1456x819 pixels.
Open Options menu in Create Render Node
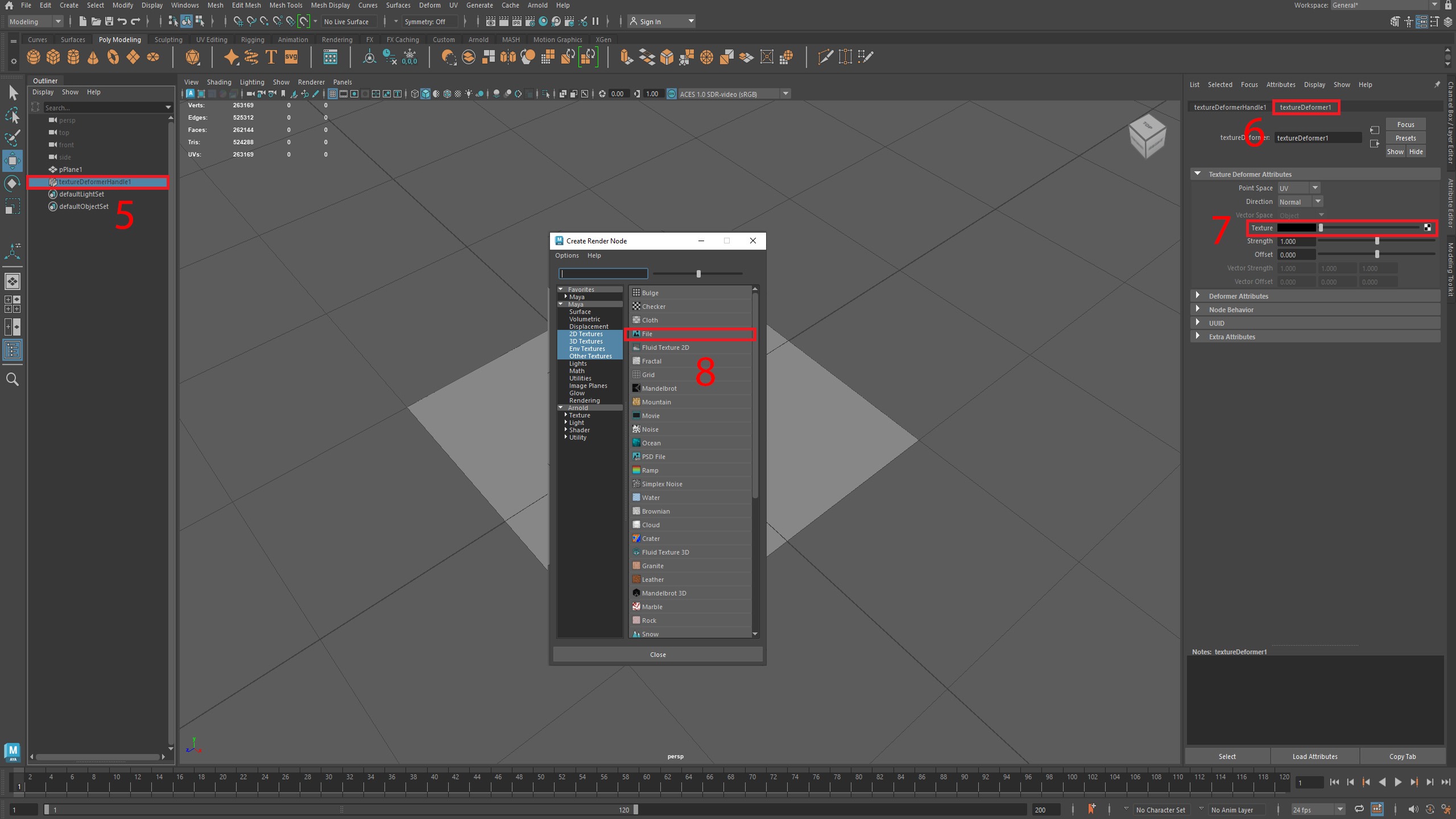click(x=567, y=255)
